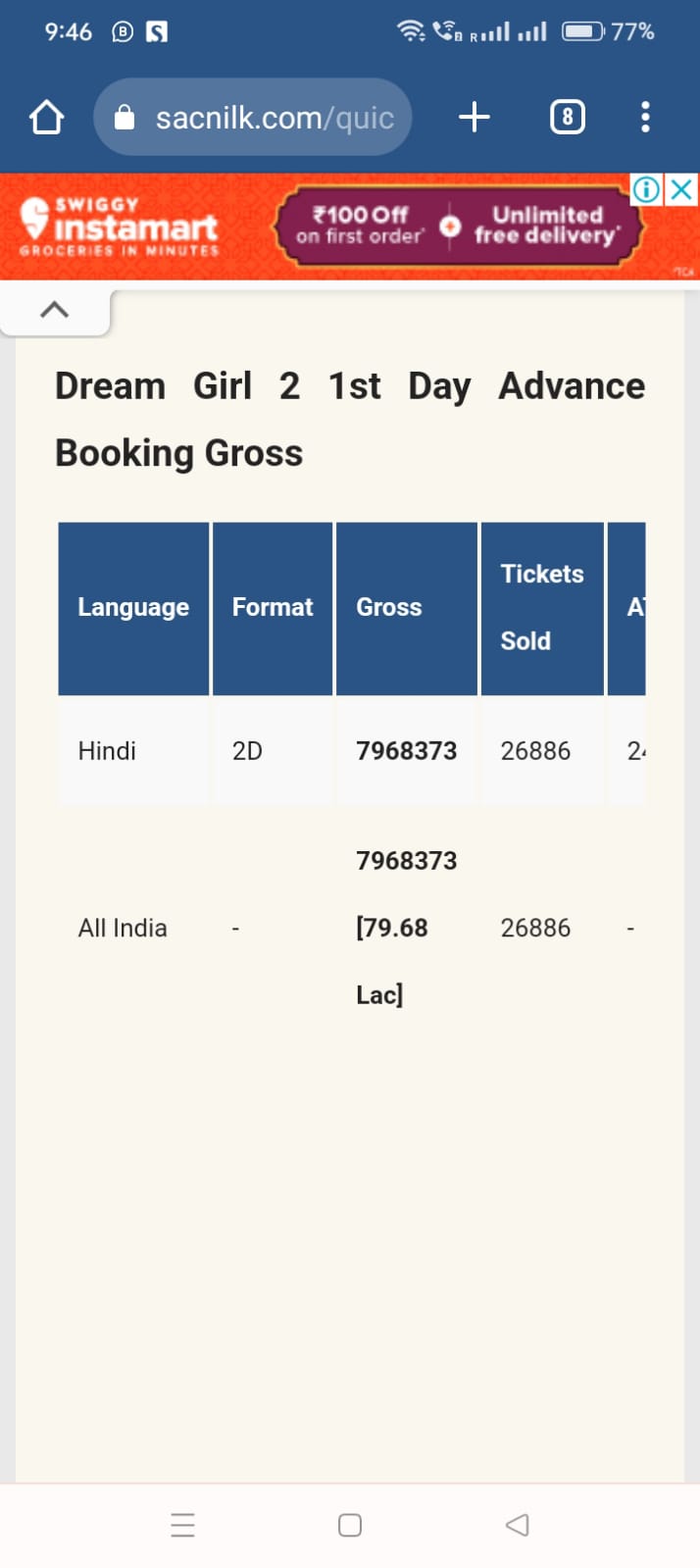
Task: Click the ad info icon
Action: click(646, 189)
